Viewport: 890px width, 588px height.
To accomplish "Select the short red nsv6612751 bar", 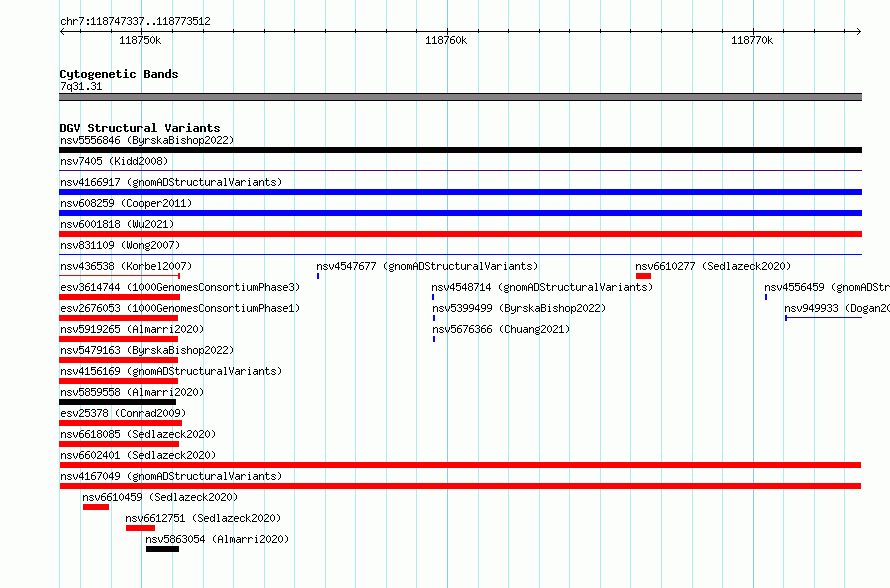I will pyautogui.click(x=140, y=528).
